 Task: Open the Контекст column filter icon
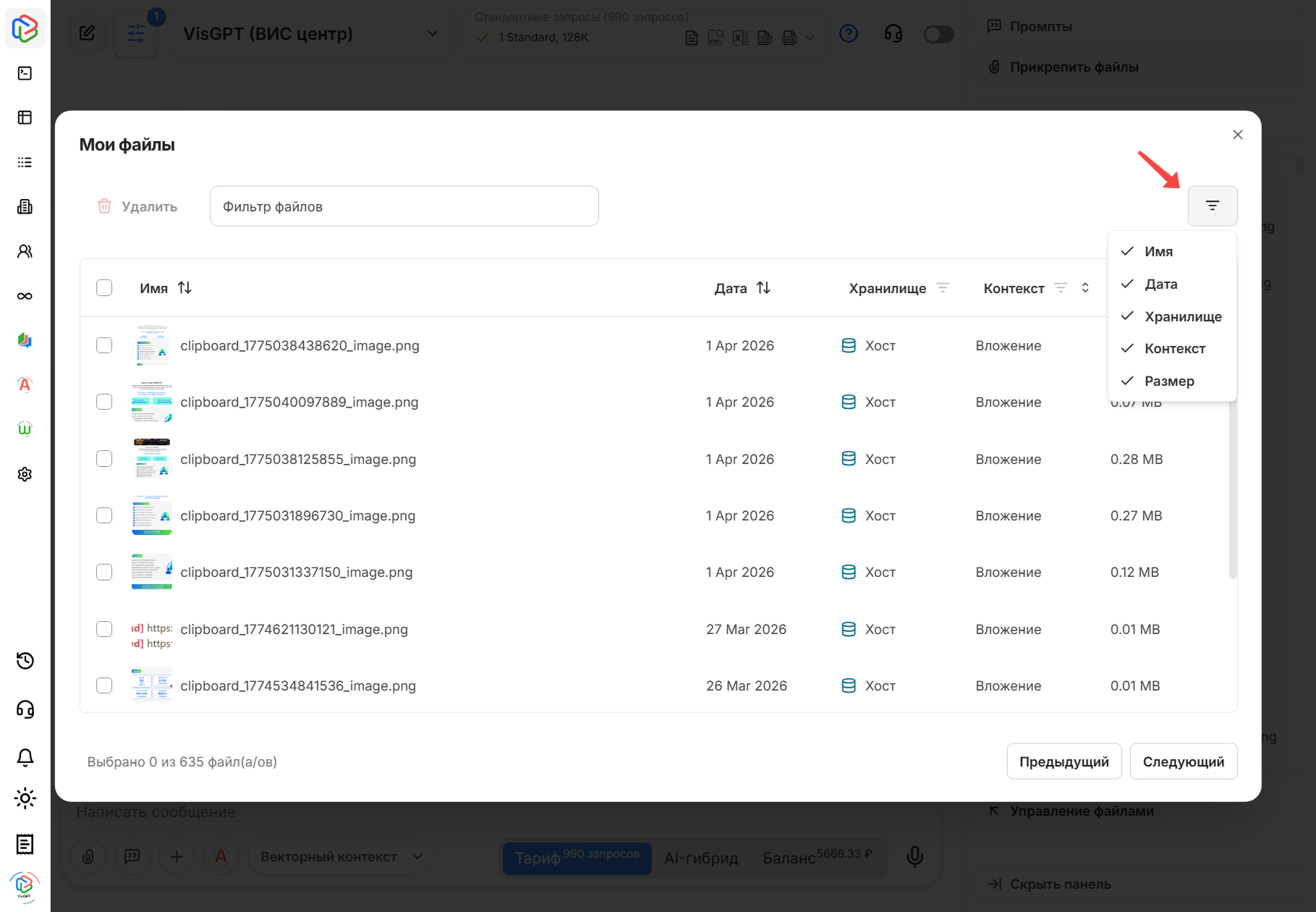1061,288
